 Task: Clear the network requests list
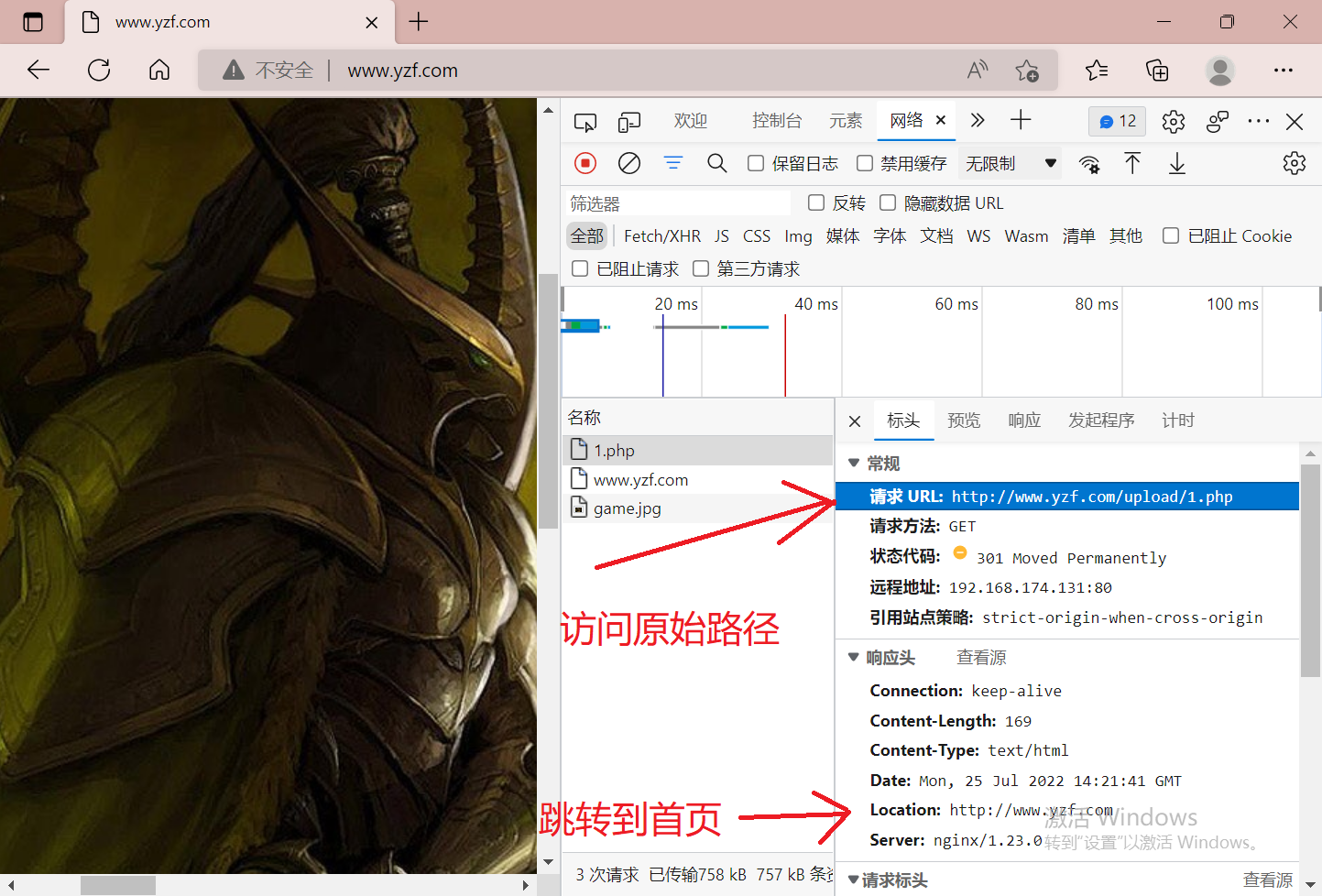(628, 162)
